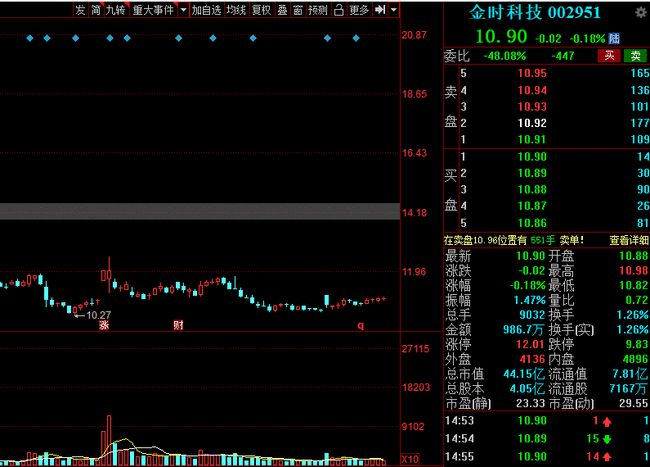This screenshot has width=650, height=467.
Task: Click the arrow-to-bar icon in toolbar
Action: coord(380,10)
